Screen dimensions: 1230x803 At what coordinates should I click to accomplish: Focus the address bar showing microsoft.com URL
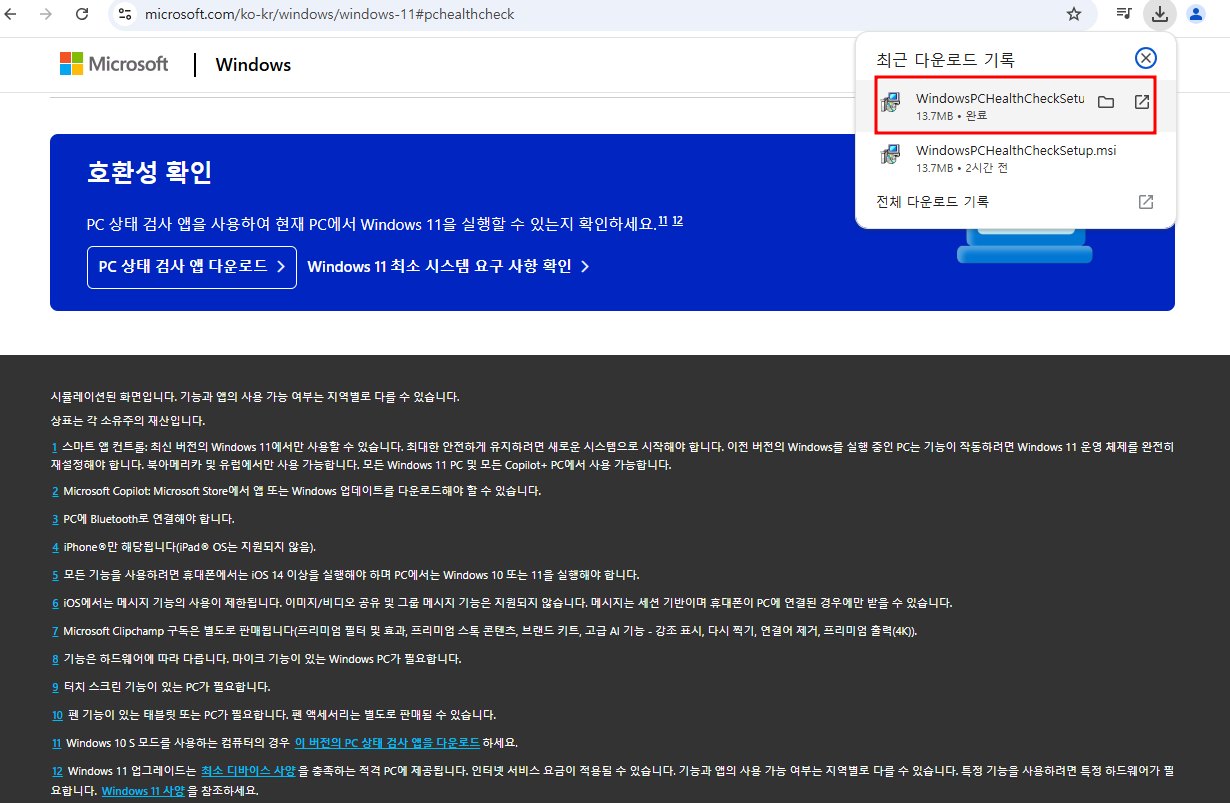pos(600,14)
